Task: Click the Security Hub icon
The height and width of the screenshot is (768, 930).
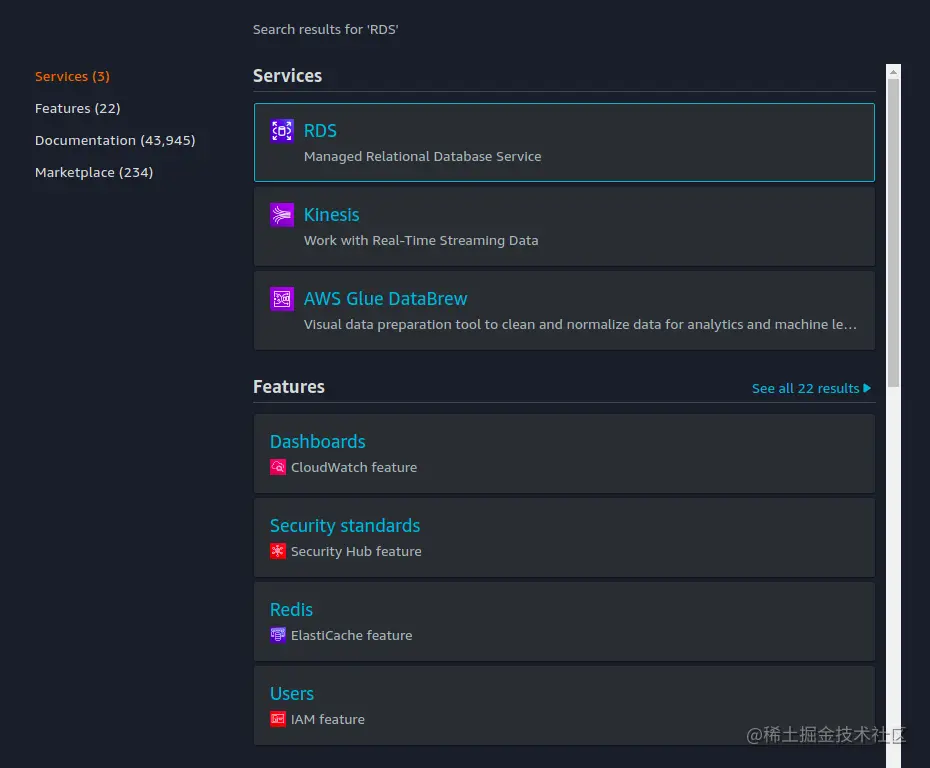Action: coord(278,552)
